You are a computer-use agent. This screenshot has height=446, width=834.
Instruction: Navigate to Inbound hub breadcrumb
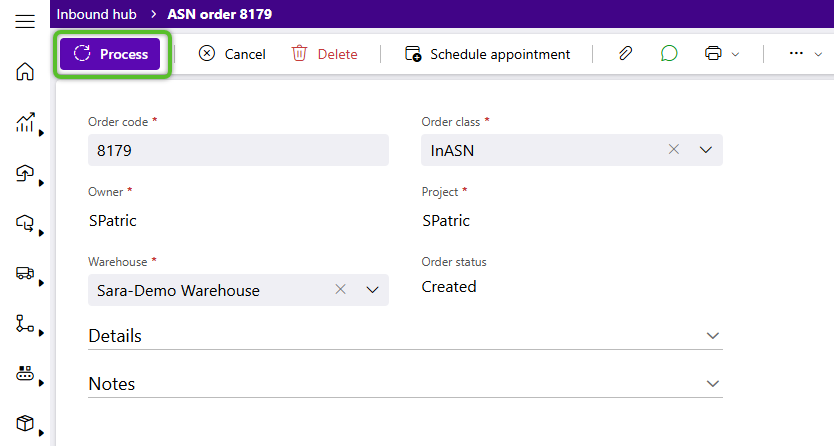point(96,14)
